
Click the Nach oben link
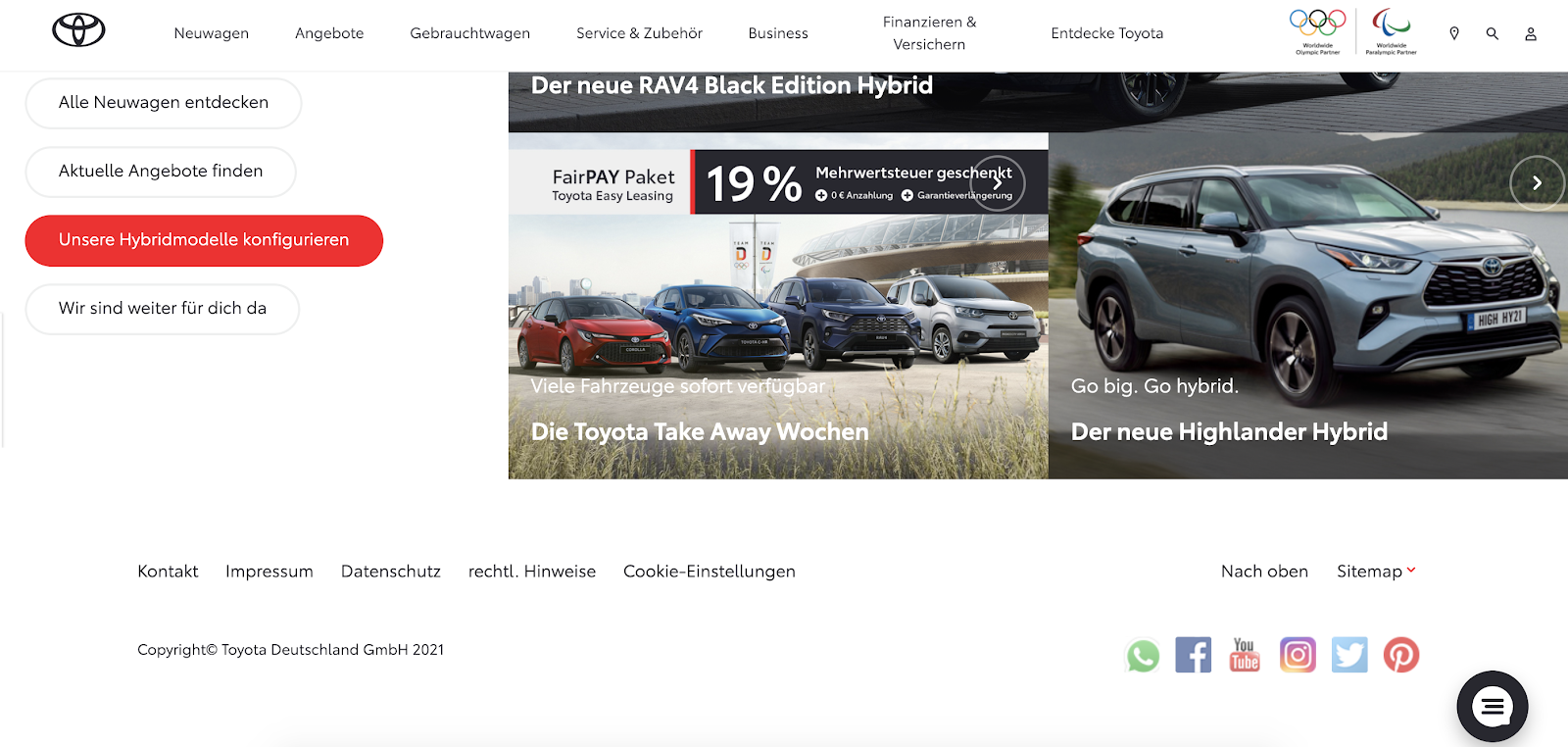1264,572
